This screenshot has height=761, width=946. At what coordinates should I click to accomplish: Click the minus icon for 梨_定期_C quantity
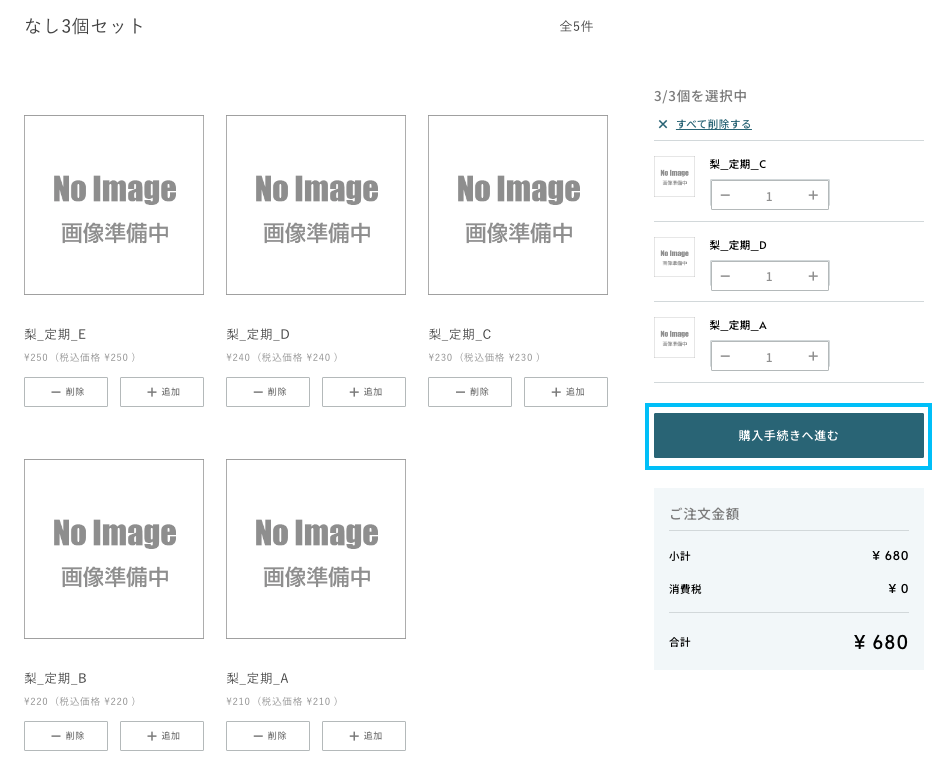click(x=725, y=195)
